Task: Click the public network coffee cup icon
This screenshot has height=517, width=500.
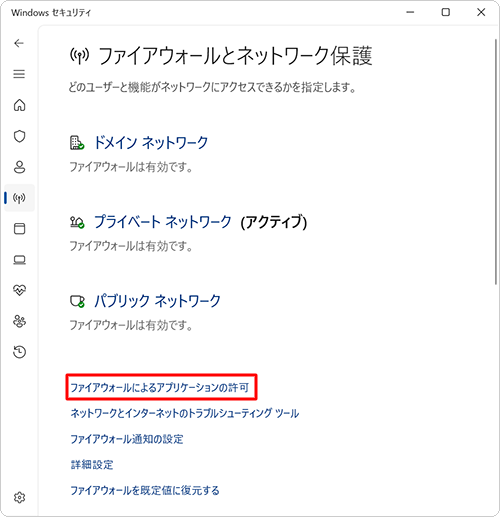Action: [77, 301]
